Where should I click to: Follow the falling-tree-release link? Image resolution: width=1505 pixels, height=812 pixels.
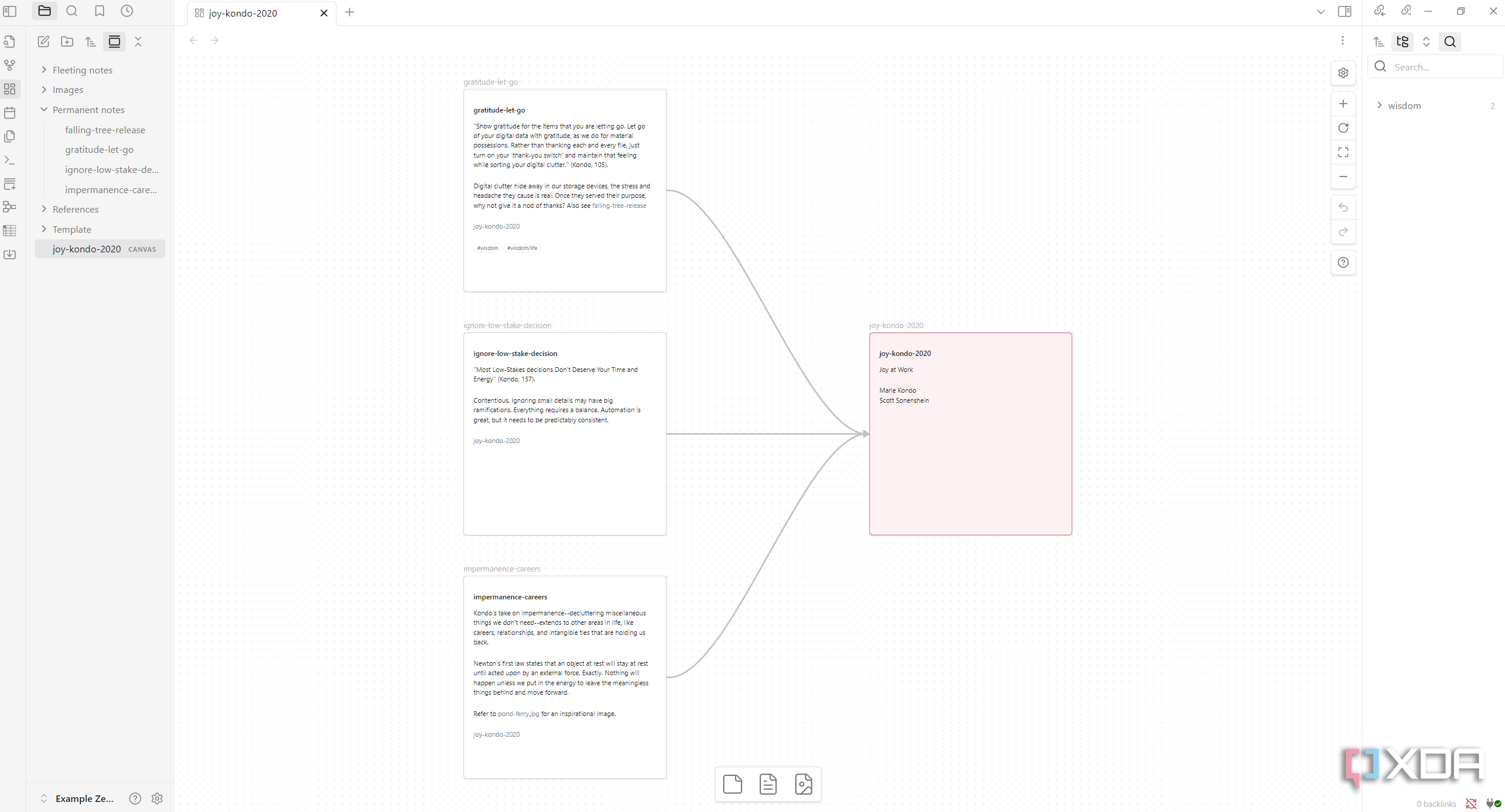point(619,206)
